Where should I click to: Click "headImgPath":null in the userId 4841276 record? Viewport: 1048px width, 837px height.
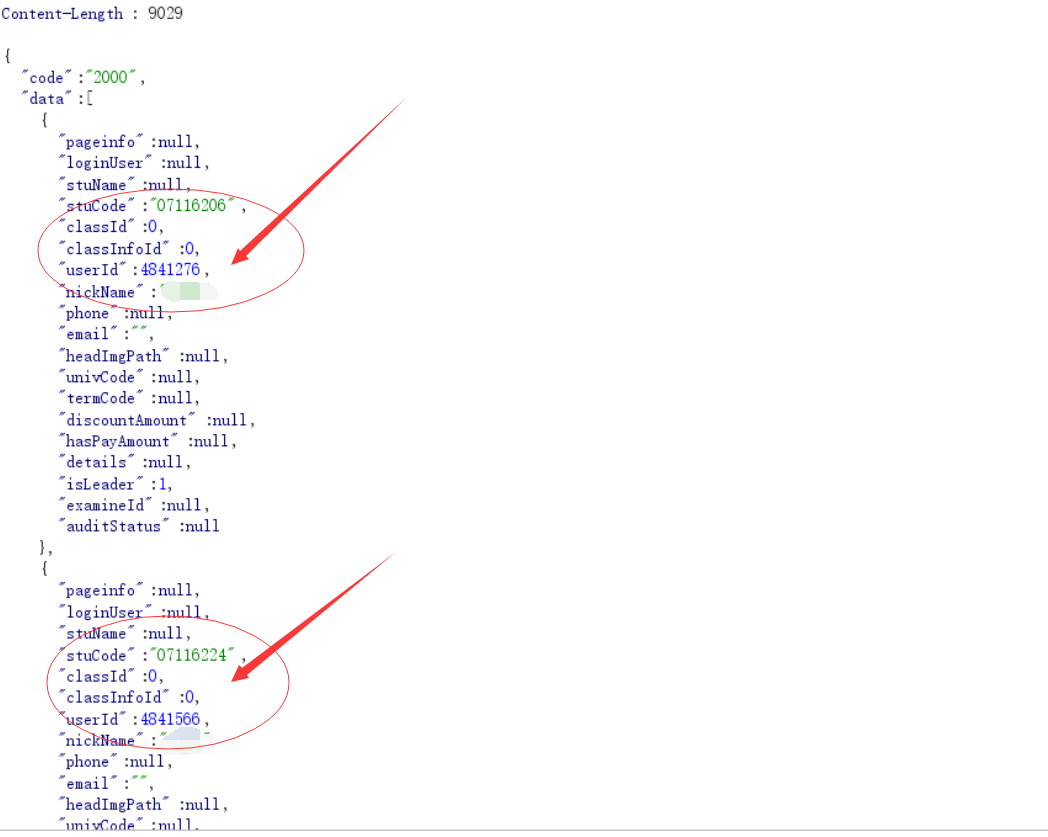pyautogui.click(x=143, y=356)
